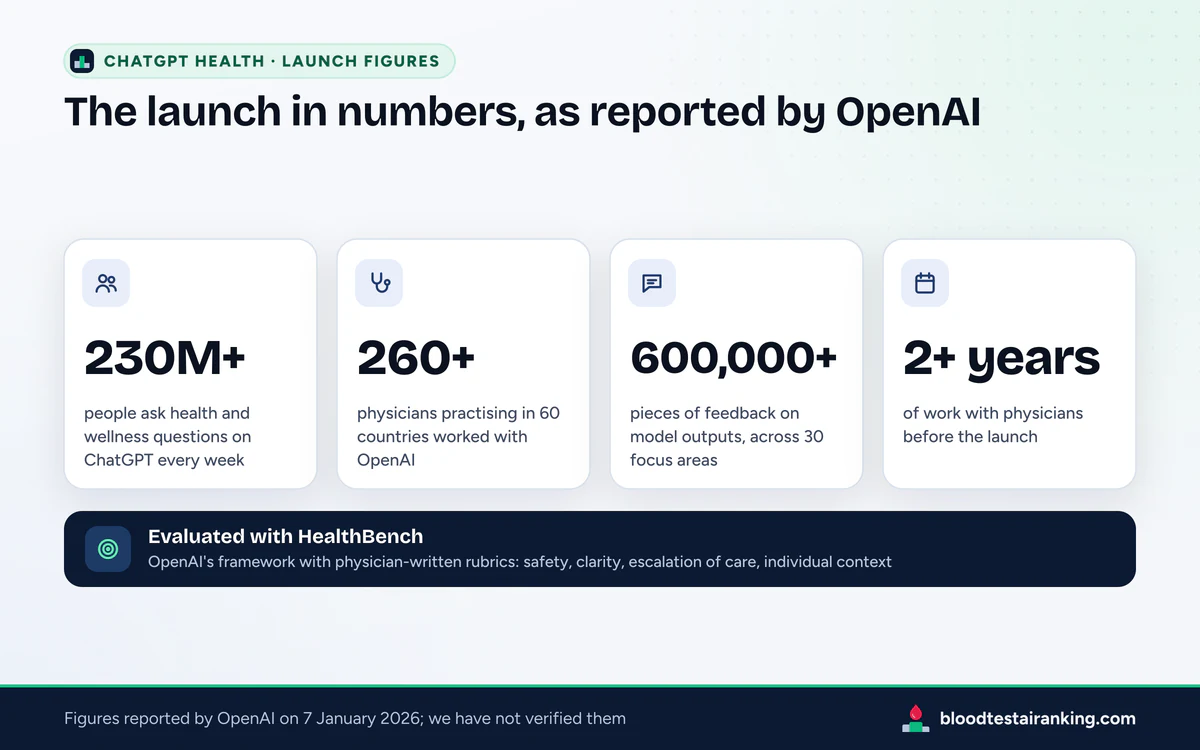Image resolution: width=1200 pixels, height=750 pixels.
Task: Select the "600,000+" figure
Action: click(x=734, y=358)
